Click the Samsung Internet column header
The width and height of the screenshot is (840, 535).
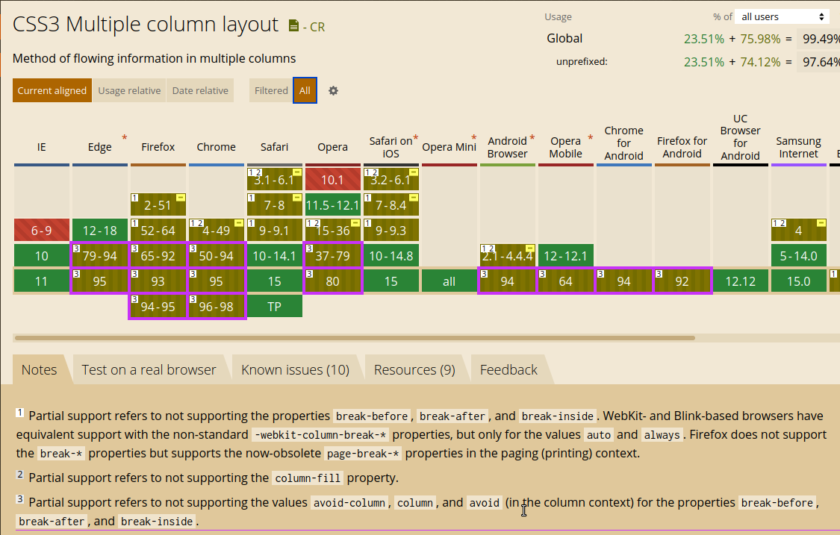(x=799, y=147)
